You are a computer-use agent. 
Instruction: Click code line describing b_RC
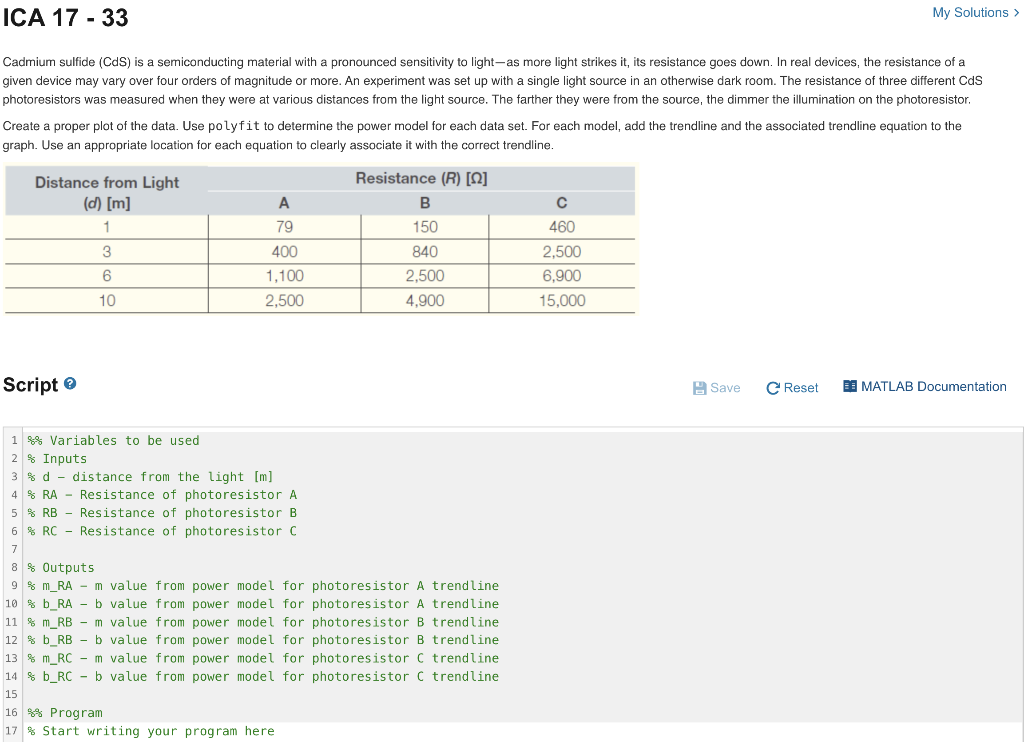[263, 677]
